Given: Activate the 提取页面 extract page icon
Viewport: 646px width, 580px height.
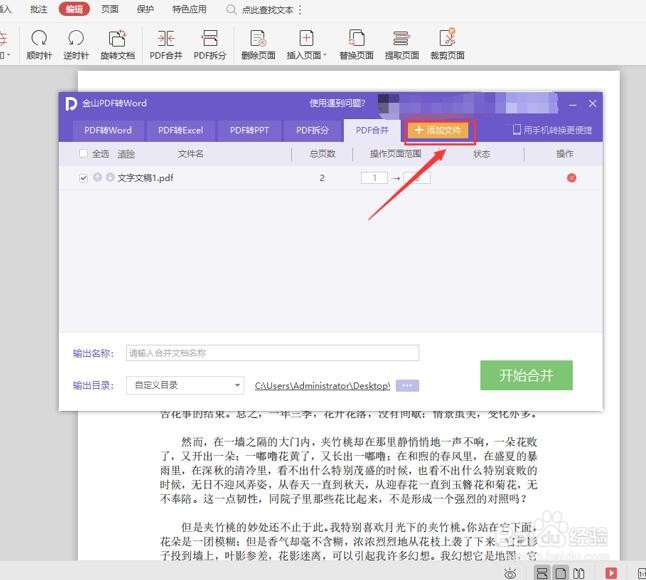Looking at the screenshot, I should tap(402, 44).
